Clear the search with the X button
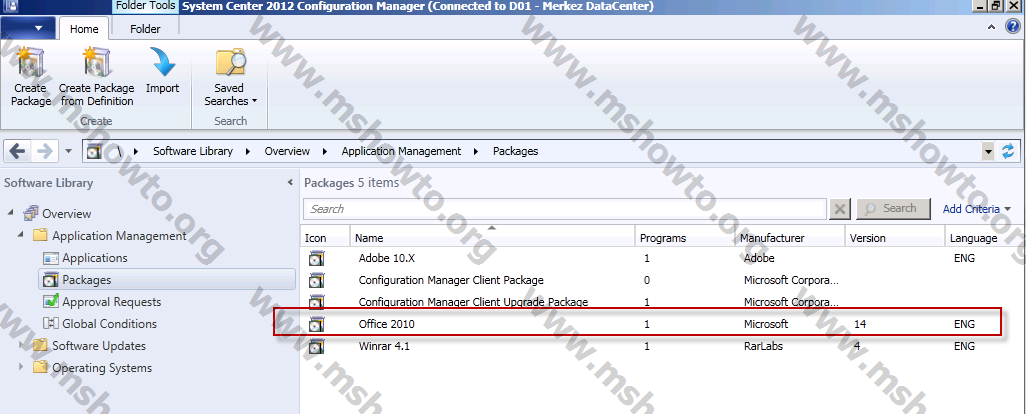The image size is (1026, 414). click(x=840, y=209)
